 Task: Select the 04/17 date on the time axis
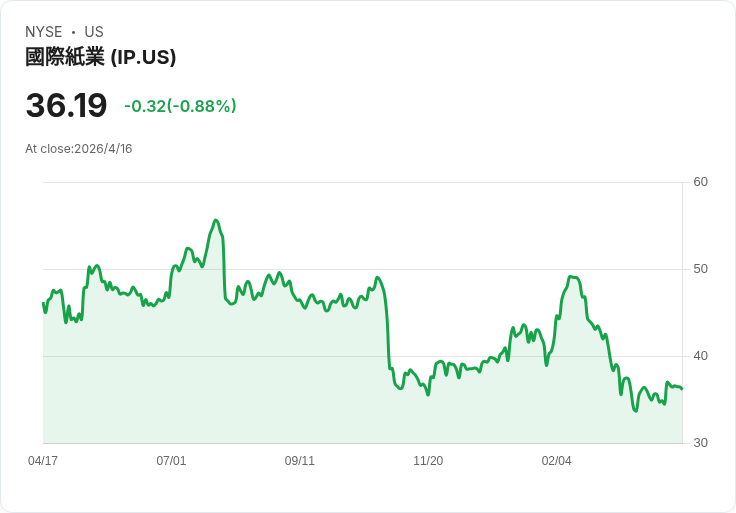click(43, 461)
